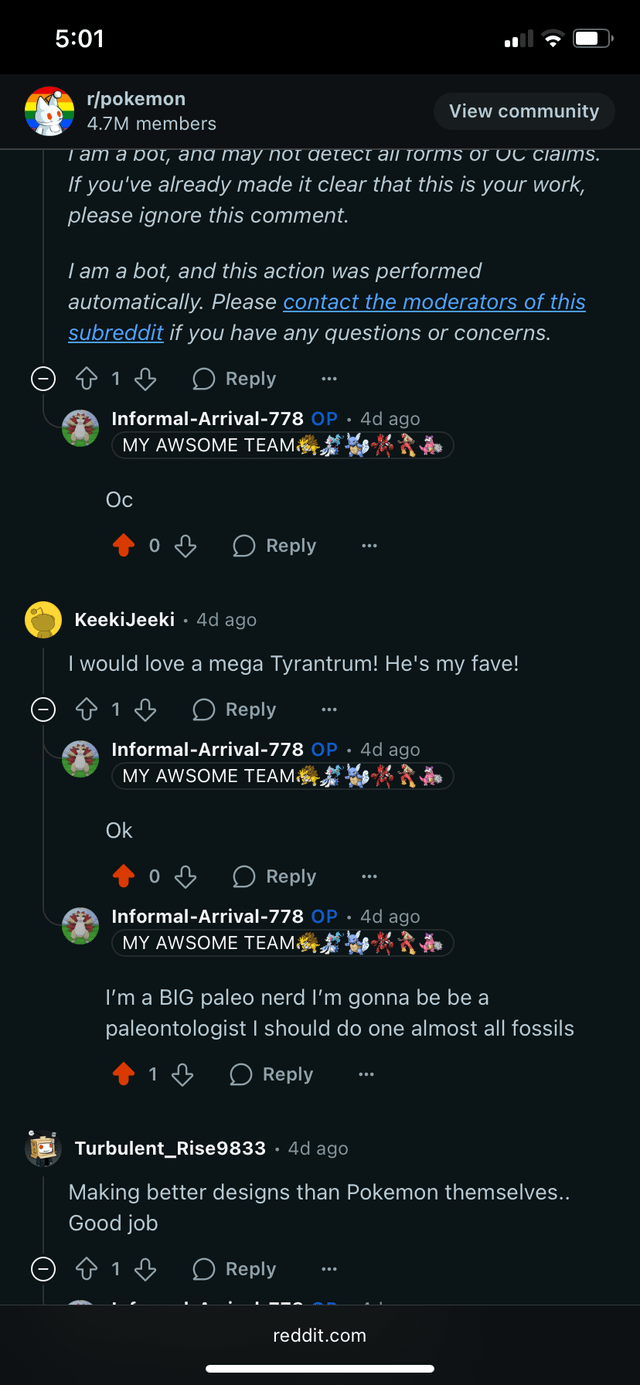Screen dimensions: 640x1385
Task: Downvote the paleontologist reply
Action: [182, 1075]
